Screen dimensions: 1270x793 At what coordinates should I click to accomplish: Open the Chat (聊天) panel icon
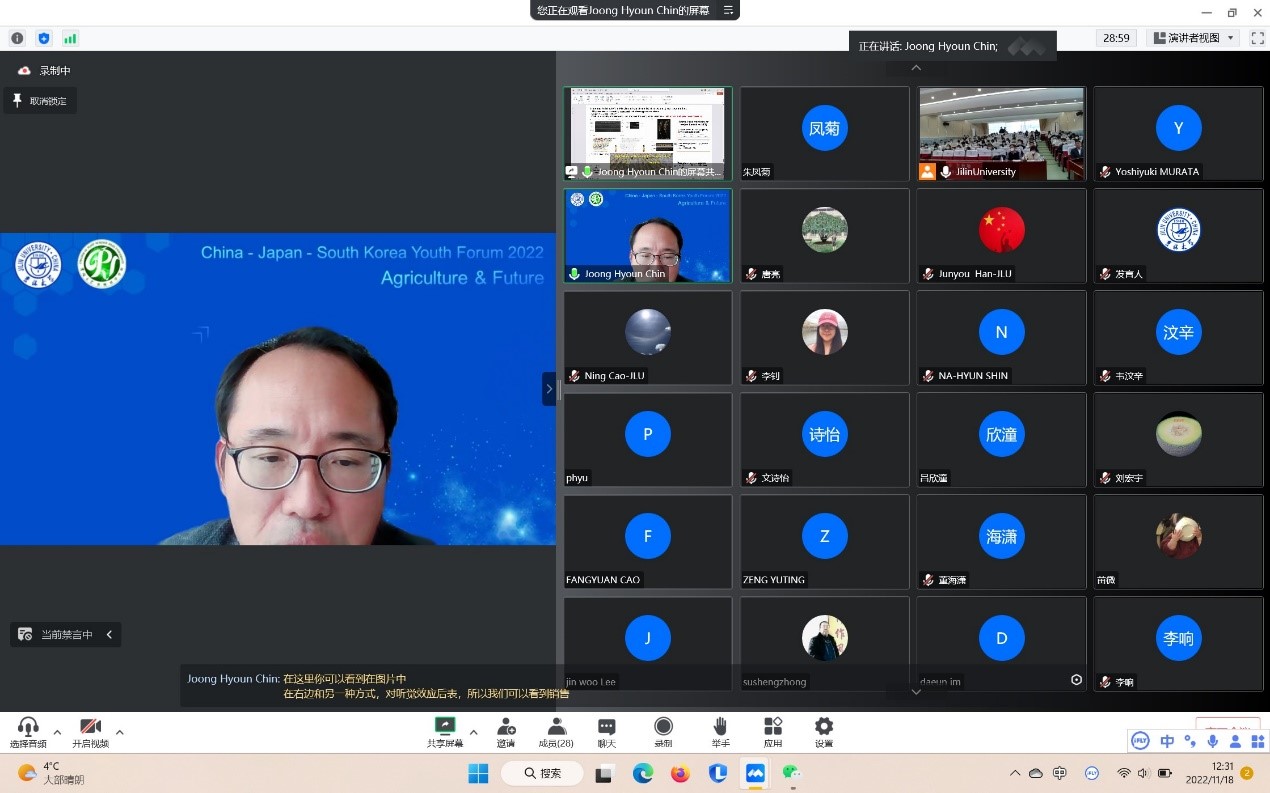click(606, 727)
